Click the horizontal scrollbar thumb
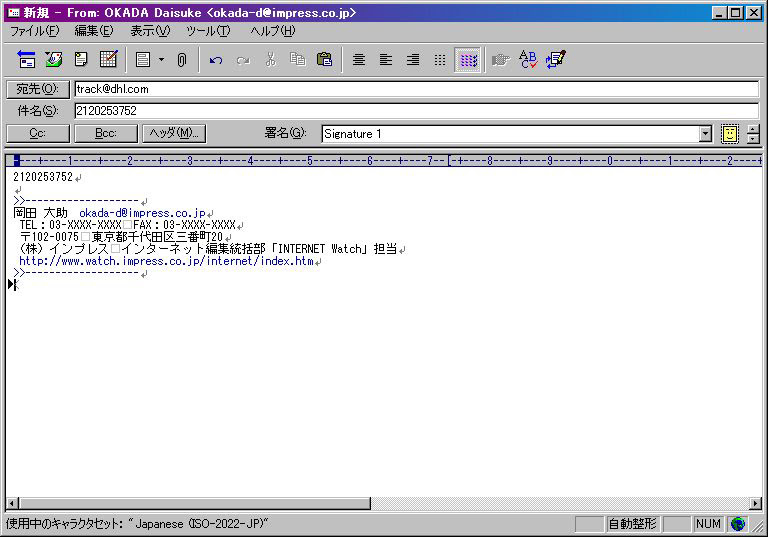This screenshot has width=768, height=537. click(x=195, y=503)
